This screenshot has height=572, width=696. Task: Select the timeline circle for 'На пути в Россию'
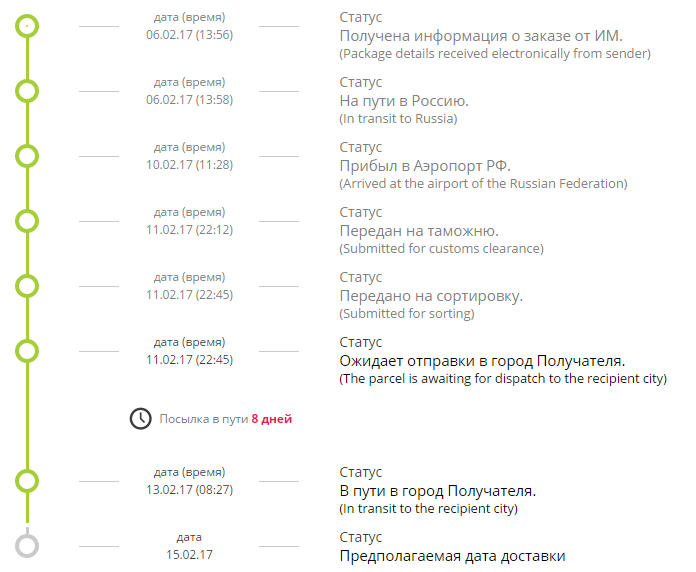click(28, 91)
